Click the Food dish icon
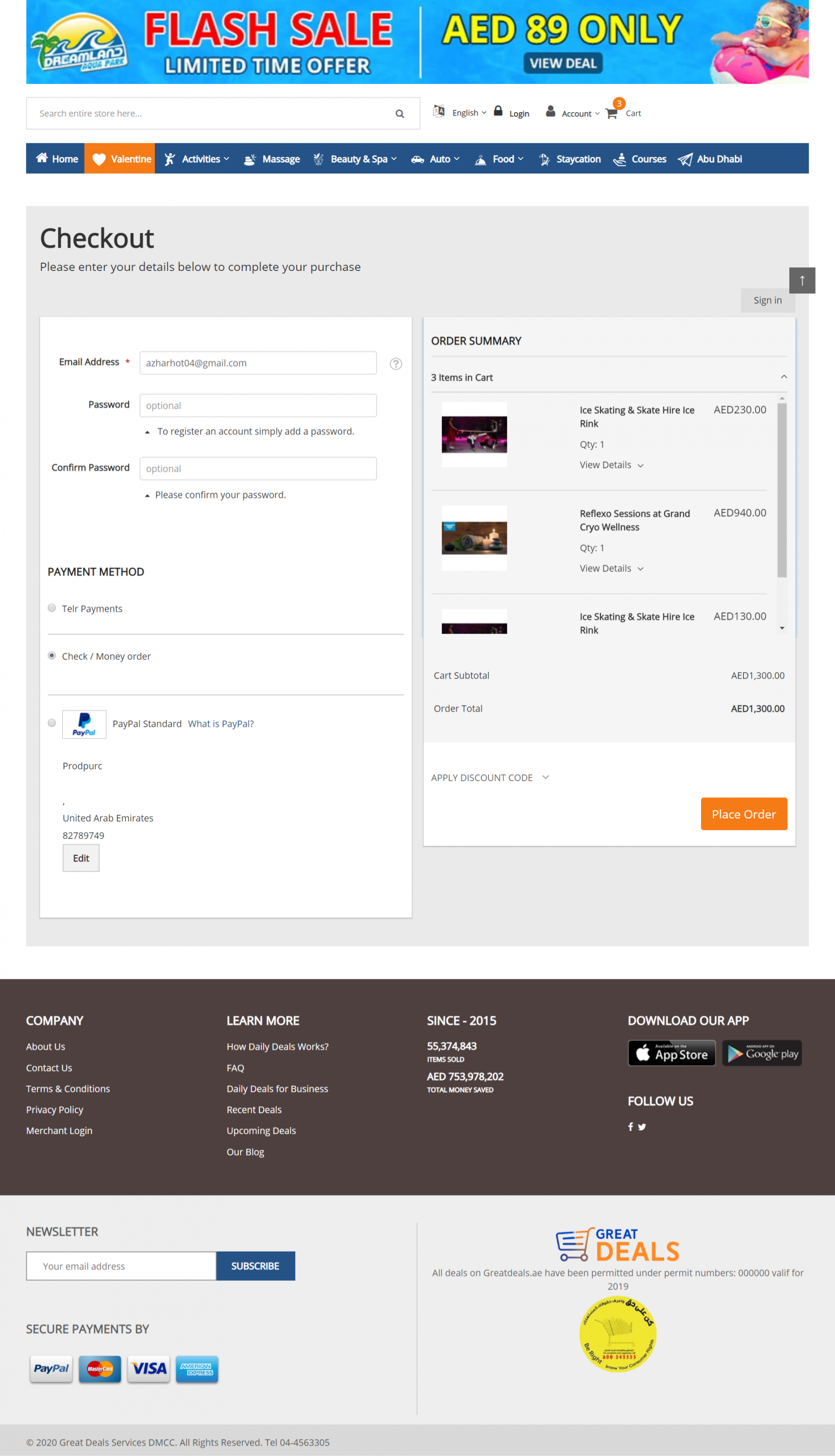835x1456 pixels. click(x=481, y=159)
